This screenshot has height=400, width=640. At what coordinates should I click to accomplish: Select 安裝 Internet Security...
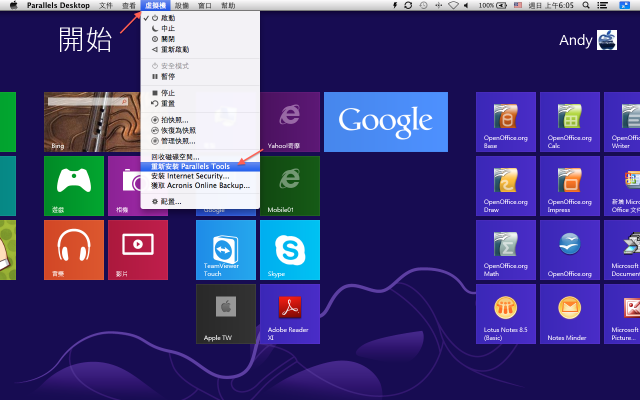point(200,176)
